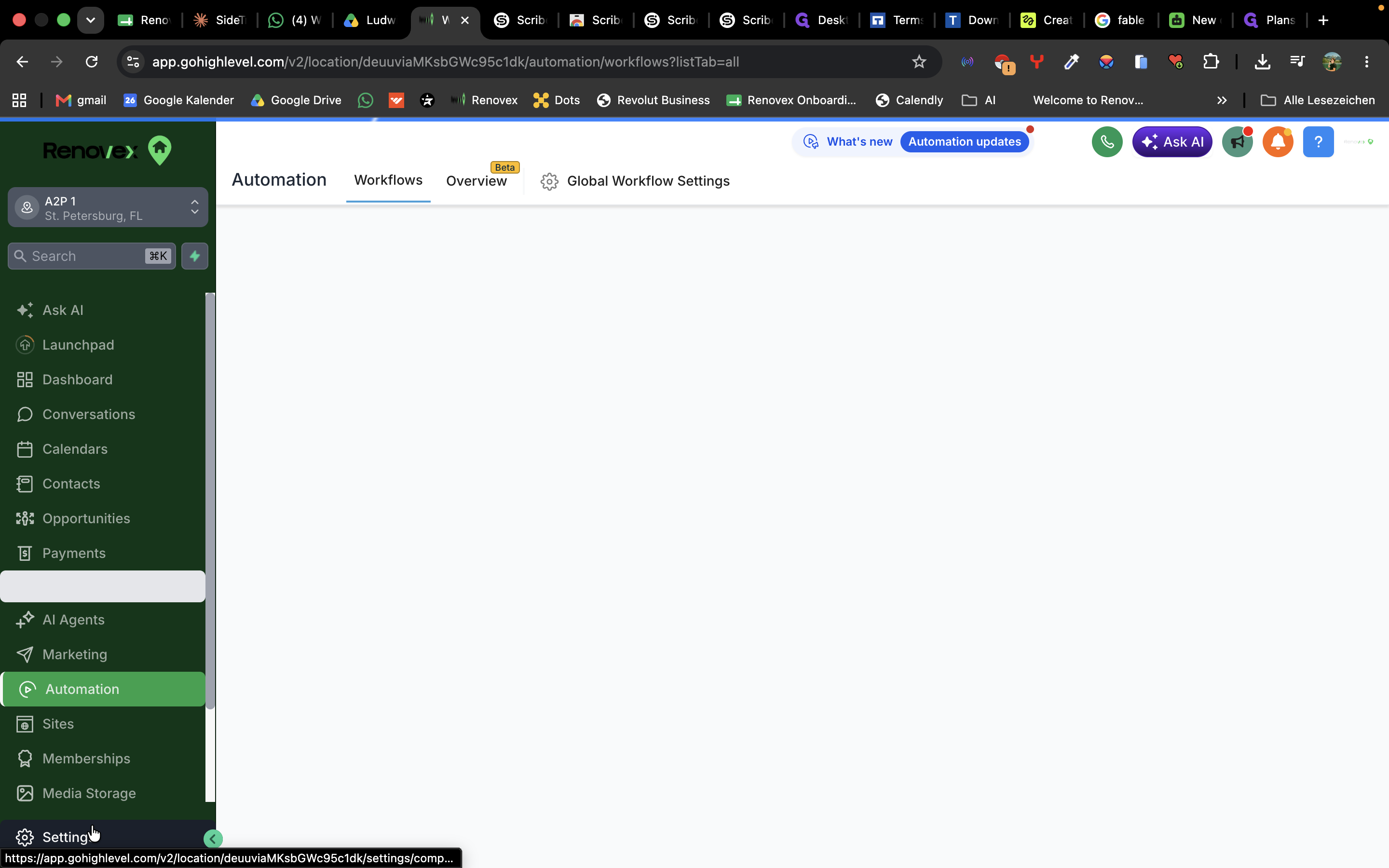
Task: Click the blue help question-mark icon
Action: click(1319, 142)
